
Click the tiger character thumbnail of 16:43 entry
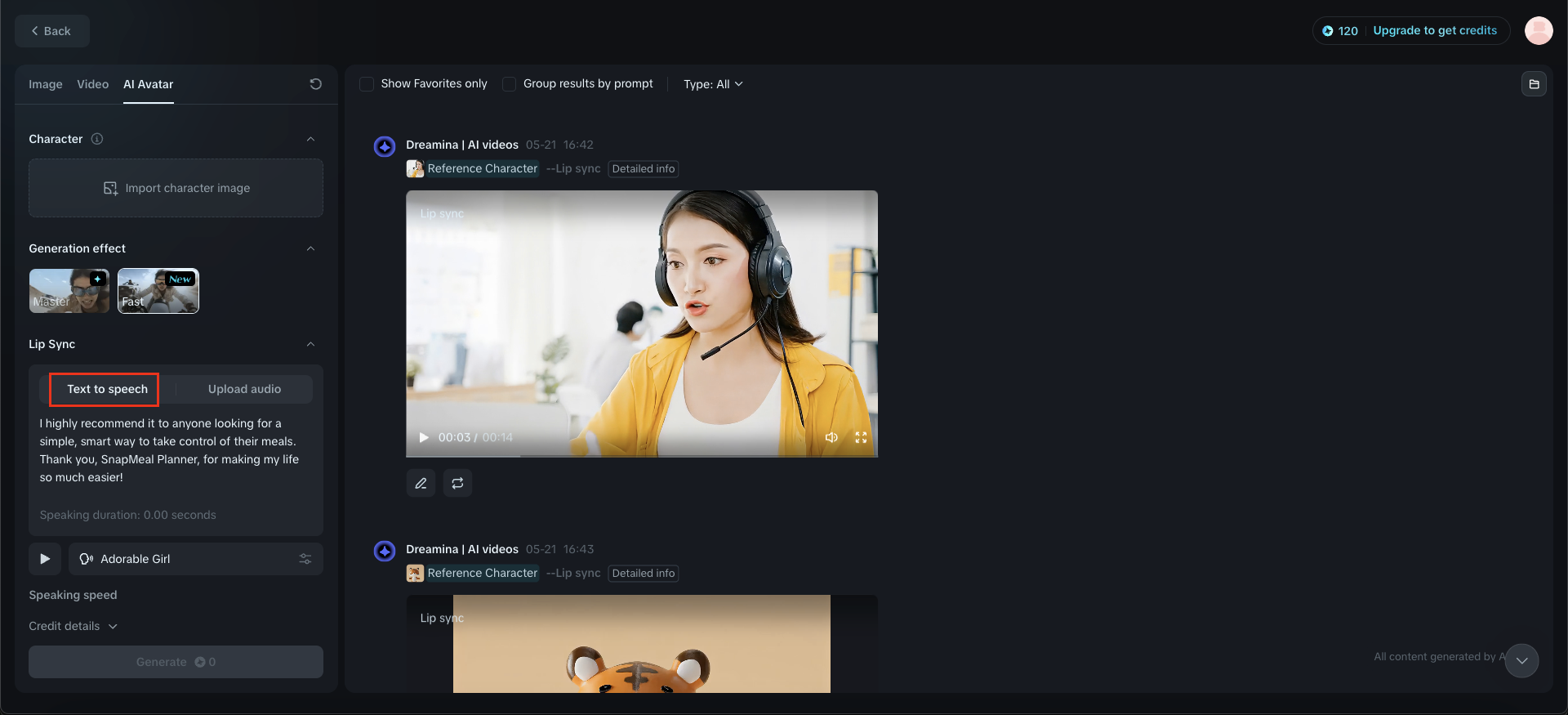coord(415,574)
